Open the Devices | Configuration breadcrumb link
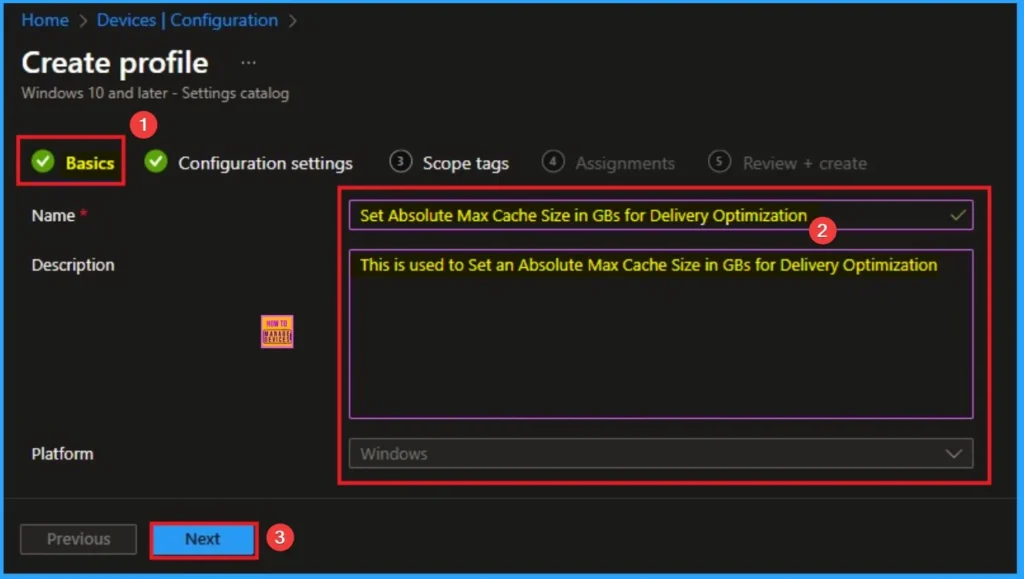Viewport: 1024px width, 579px height. tap(187, 20)
